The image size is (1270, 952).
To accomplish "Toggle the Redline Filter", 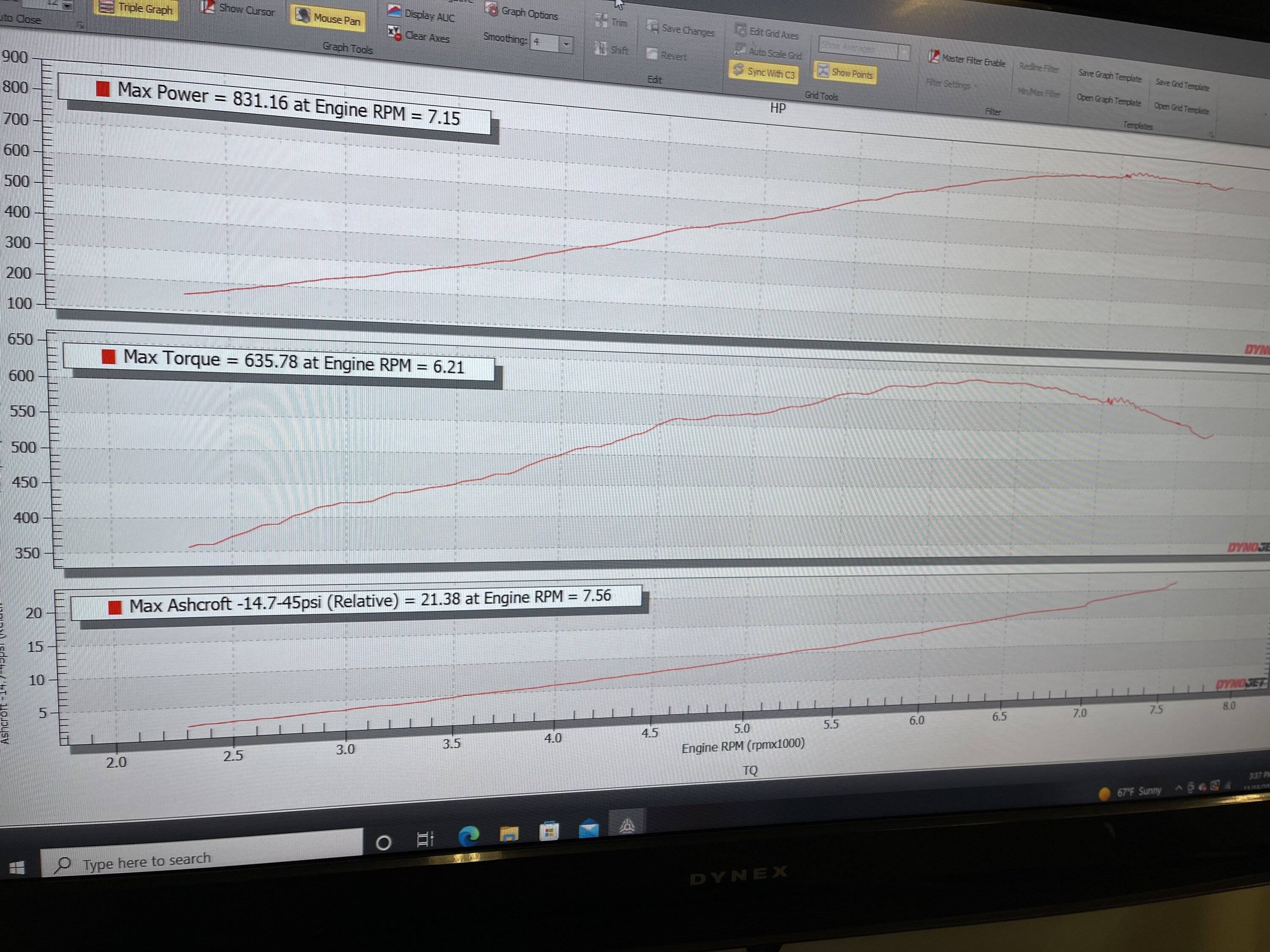I will pyautogui.click(x=1038, y=68).
